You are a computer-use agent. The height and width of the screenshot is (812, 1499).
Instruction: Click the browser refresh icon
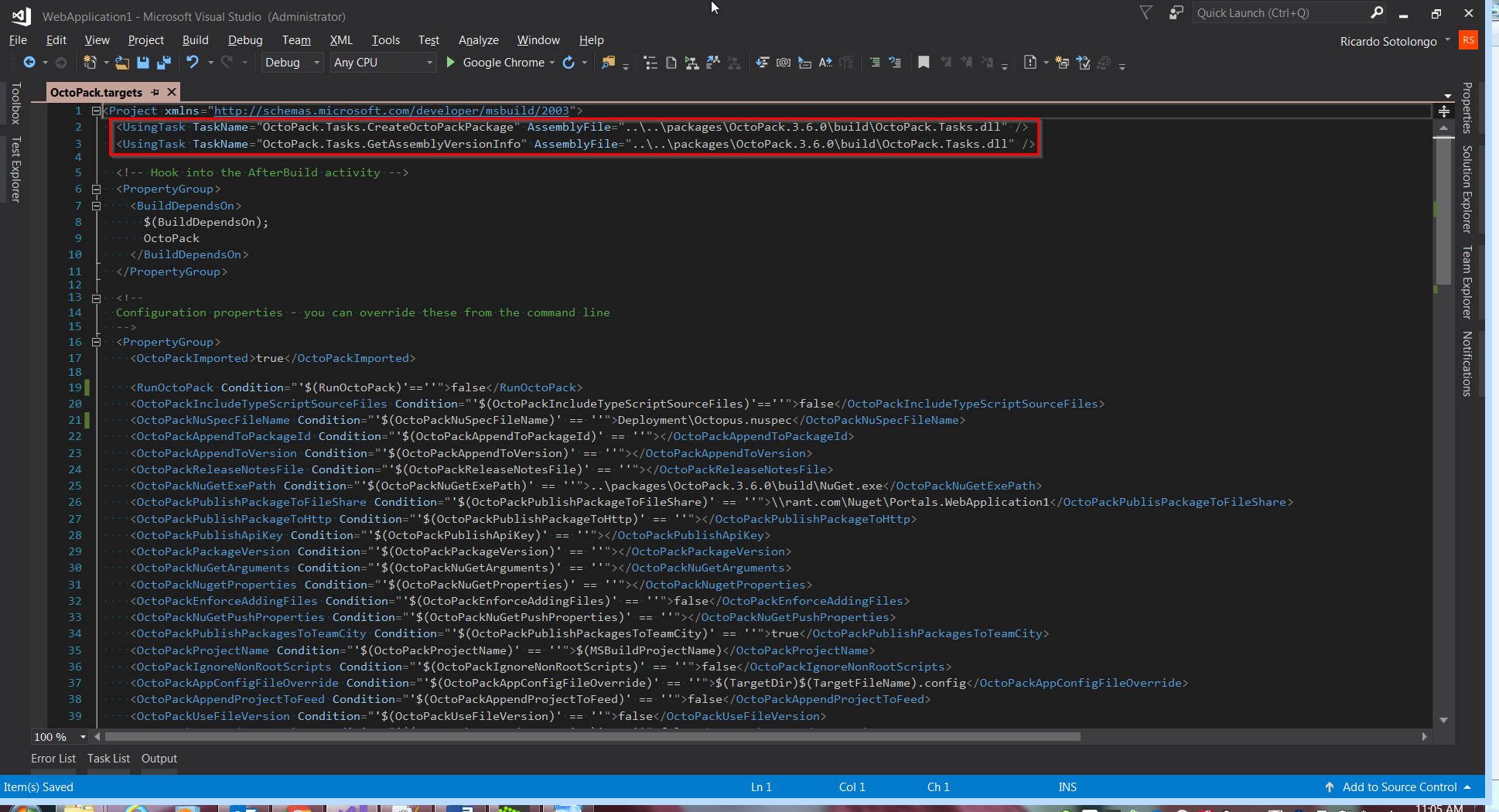point(569,63)
